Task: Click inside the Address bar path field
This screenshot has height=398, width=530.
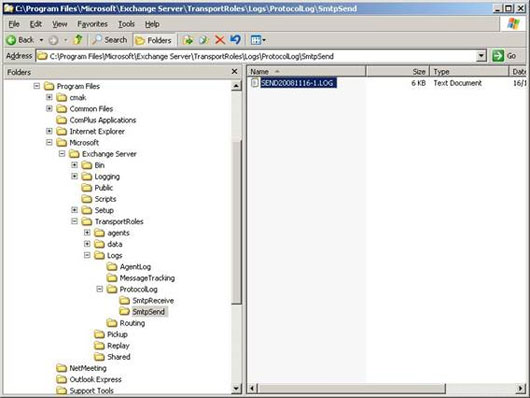Action: [257, 56]
